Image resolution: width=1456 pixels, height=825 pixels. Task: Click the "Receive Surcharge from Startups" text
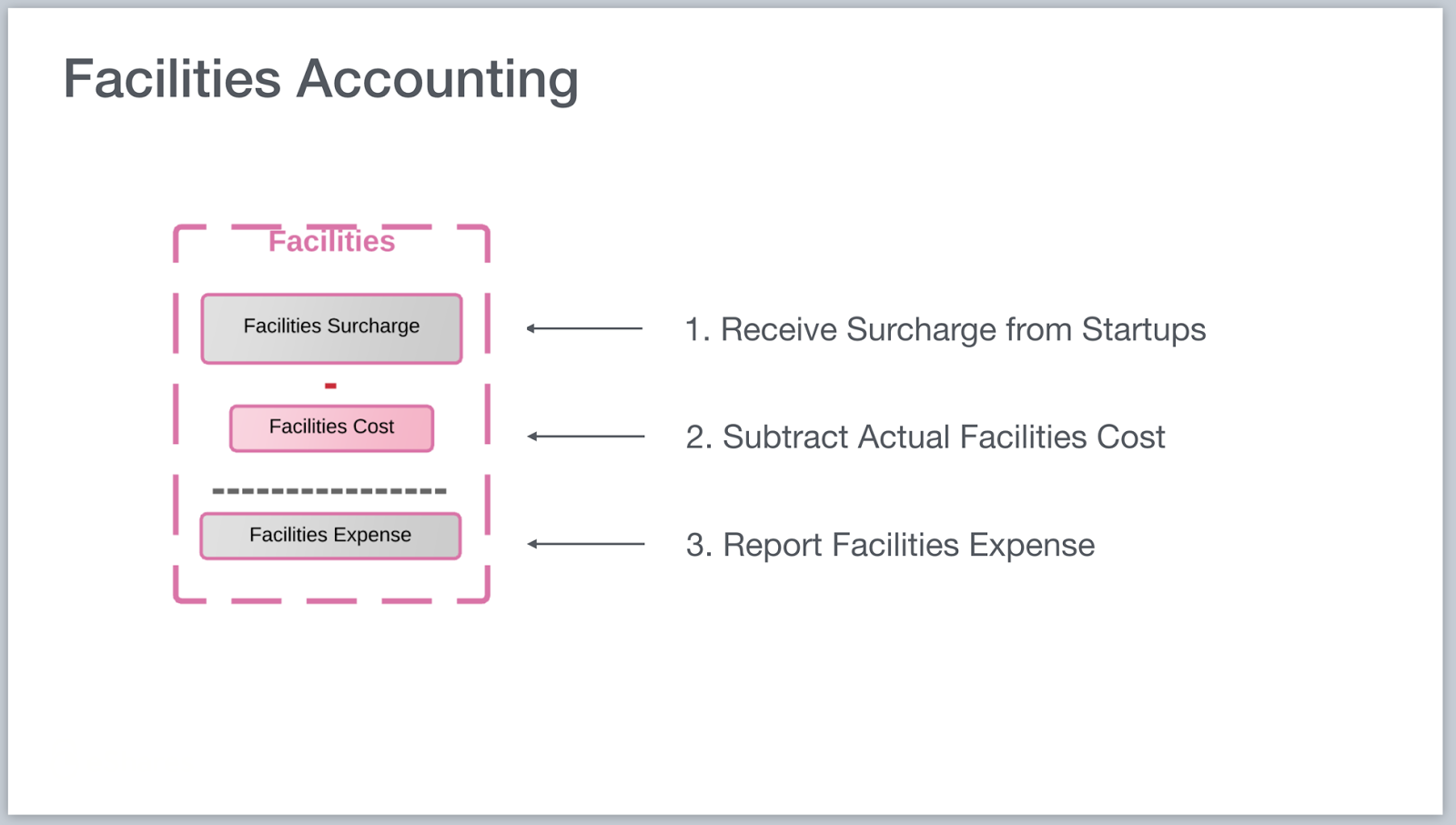[945, 329]
